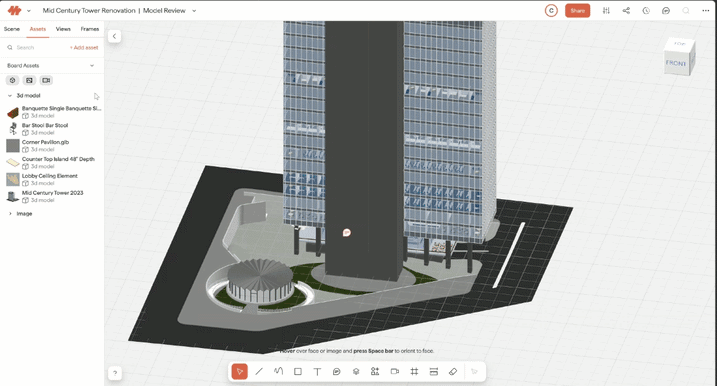The width and height of the screenshot is (717, 386).
Task: Click the greyed-out cursor tool at toolbar end
Action: click(474, 371)
